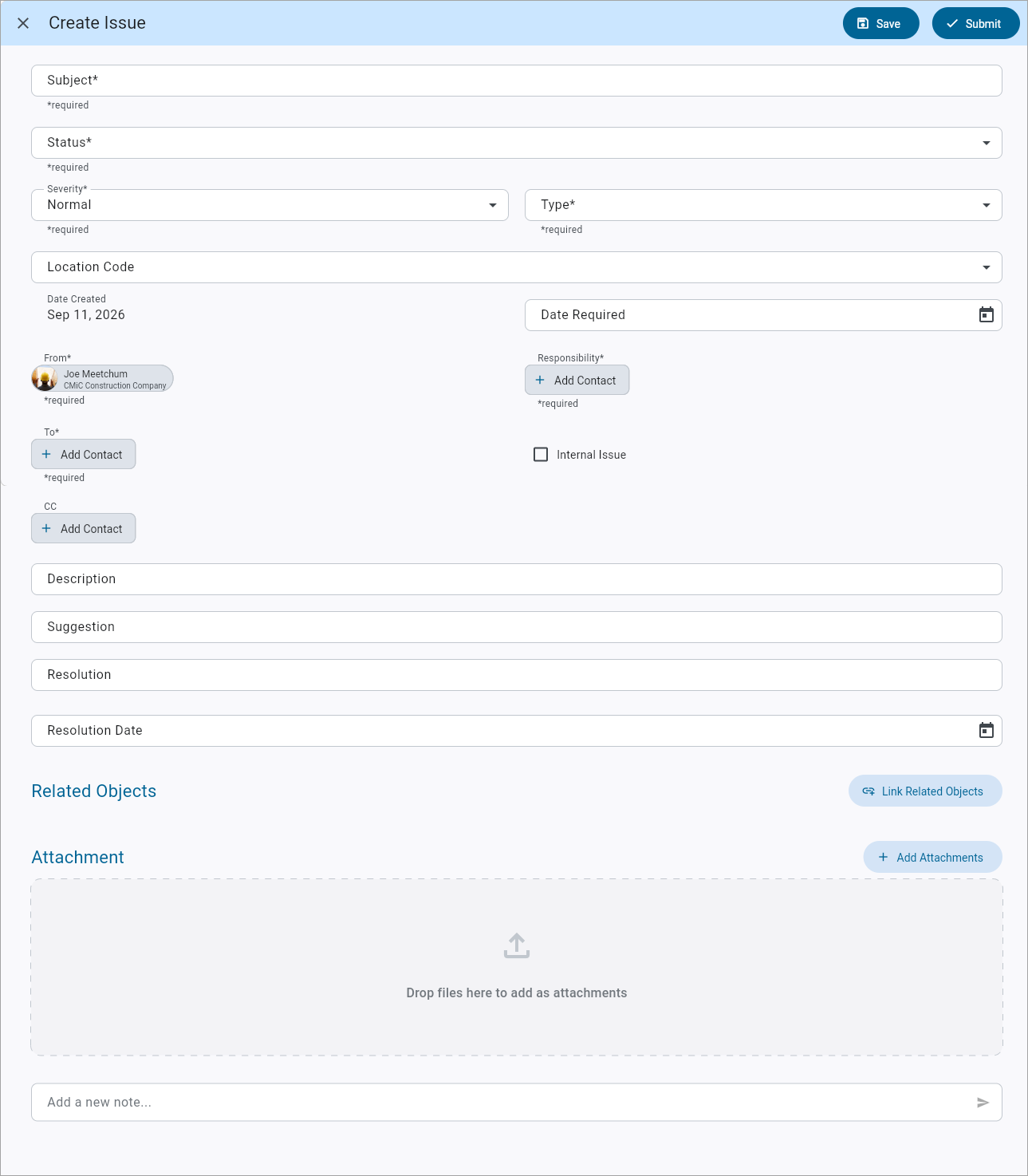The image size is (1028, 1176).
Task: Submit the issue
Action: [x=976, y=23]
